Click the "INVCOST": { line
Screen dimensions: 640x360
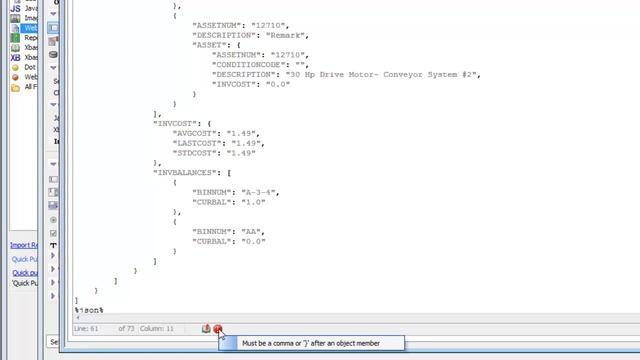182,124
